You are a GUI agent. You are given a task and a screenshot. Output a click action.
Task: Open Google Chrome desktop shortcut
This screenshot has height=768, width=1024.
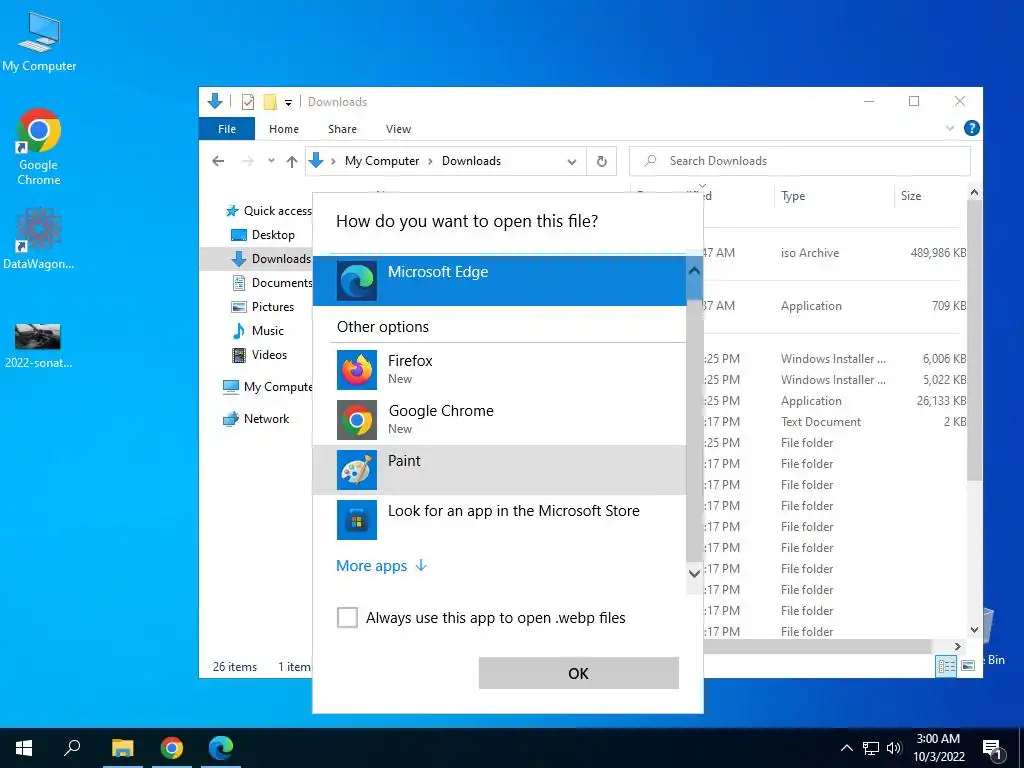[39, 148]
